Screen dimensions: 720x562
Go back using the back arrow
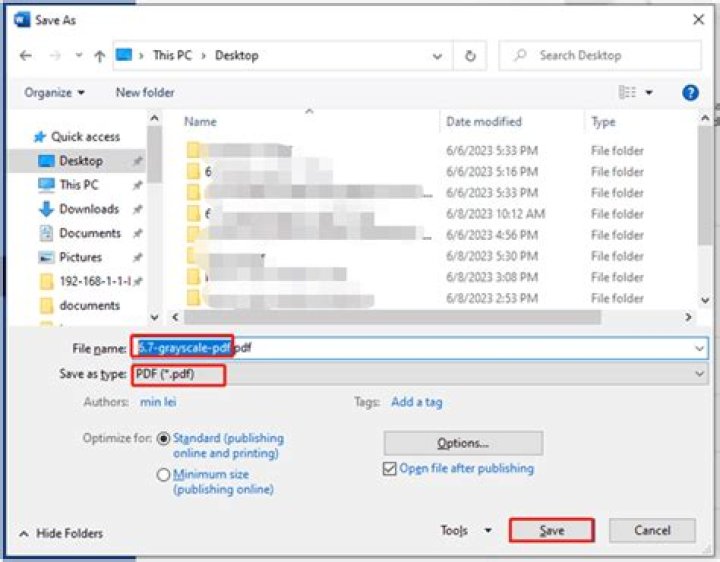[26, 56]
